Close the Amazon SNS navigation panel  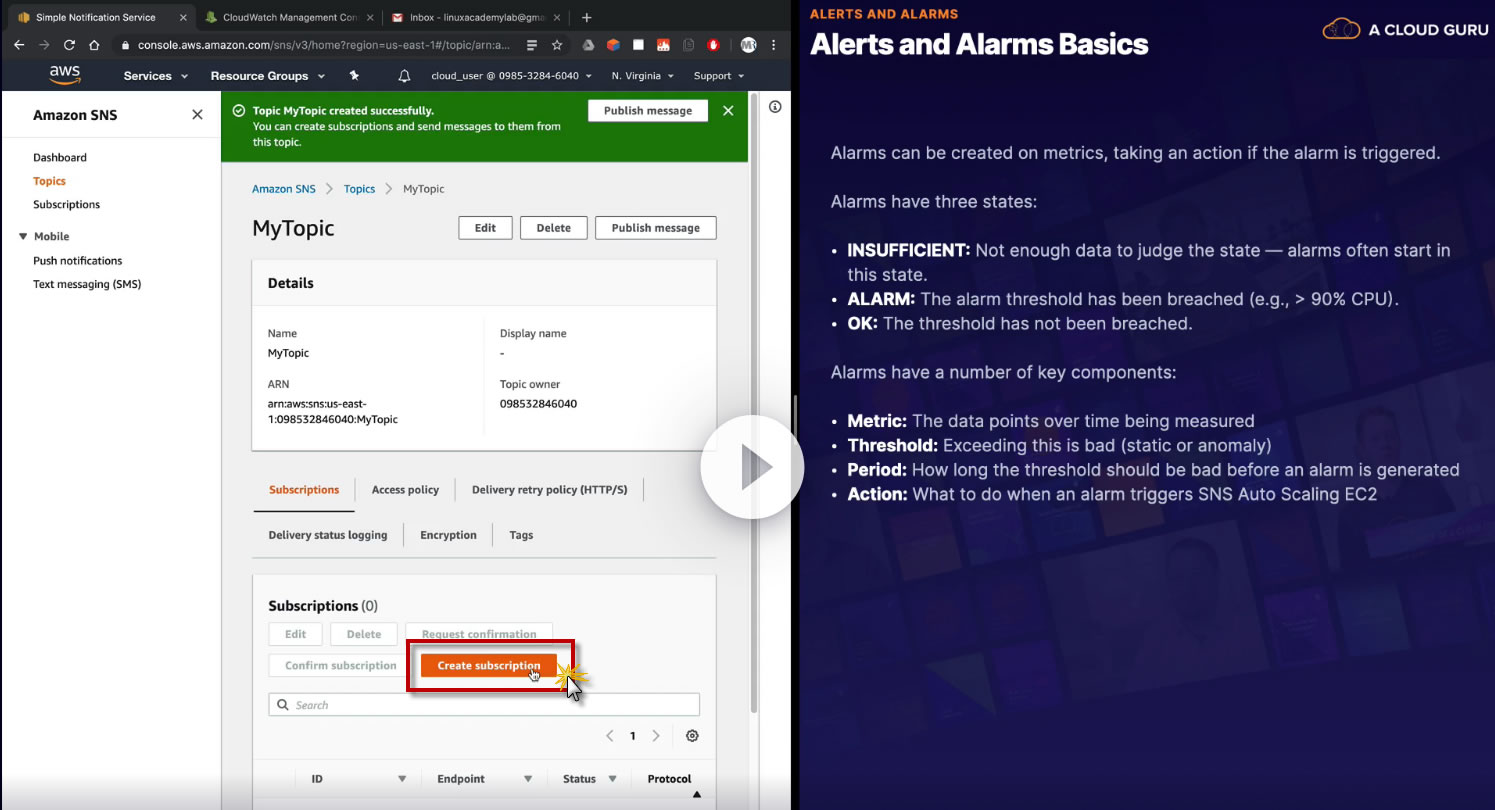(x=197, y=115)
